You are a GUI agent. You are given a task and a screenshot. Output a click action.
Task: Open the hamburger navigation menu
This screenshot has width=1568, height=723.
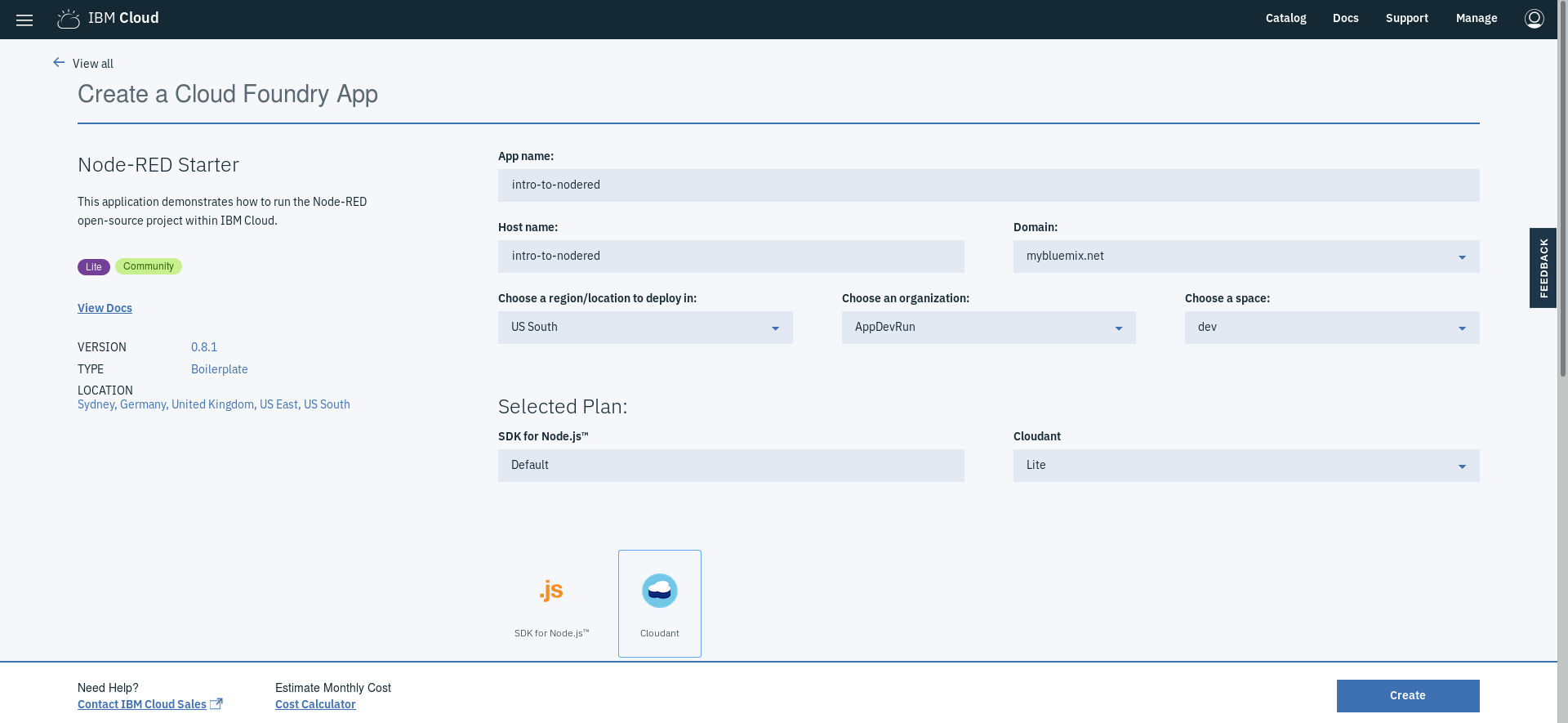point(24,20)
